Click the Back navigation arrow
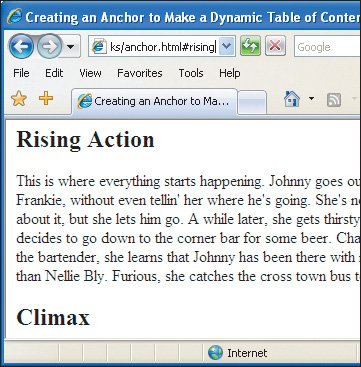The image size is (361, 367). 21,47
